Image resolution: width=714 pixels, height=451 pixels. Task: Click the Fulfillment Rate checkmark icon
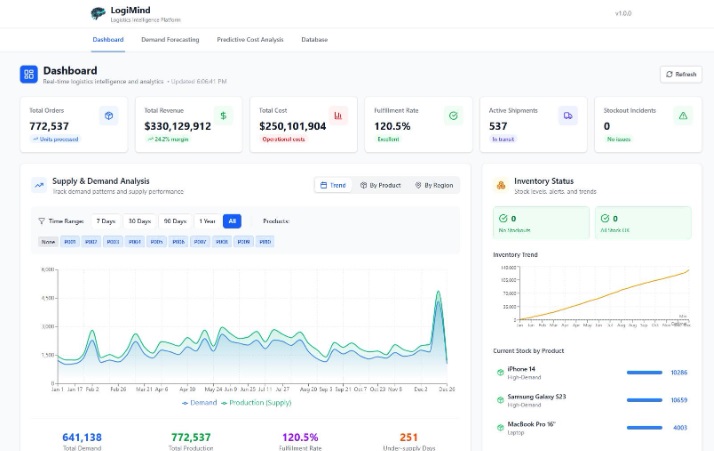453,116
